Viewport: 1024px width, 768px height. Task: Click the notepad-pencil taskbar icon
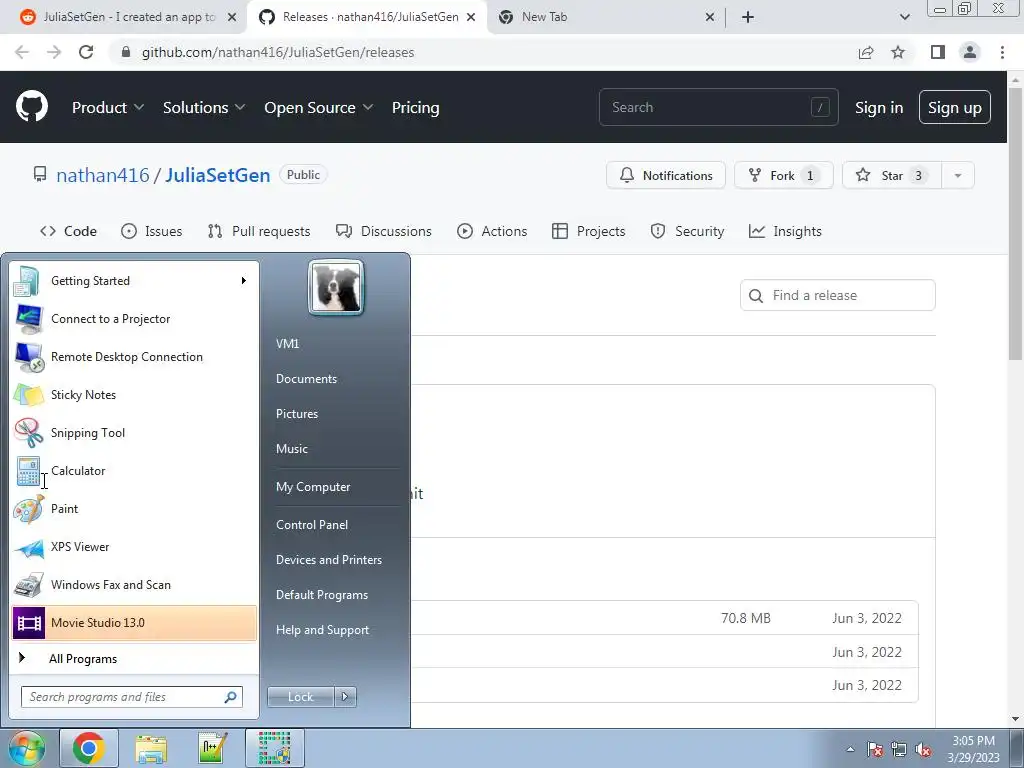[212, 748]
